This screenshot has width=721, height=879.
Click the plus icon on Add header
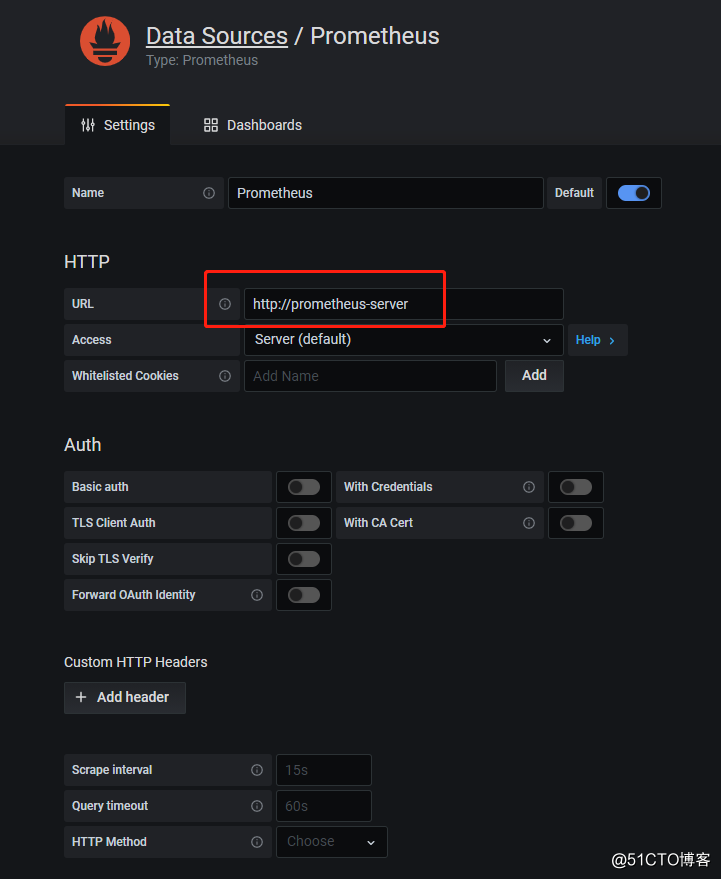tap(81, 697)
